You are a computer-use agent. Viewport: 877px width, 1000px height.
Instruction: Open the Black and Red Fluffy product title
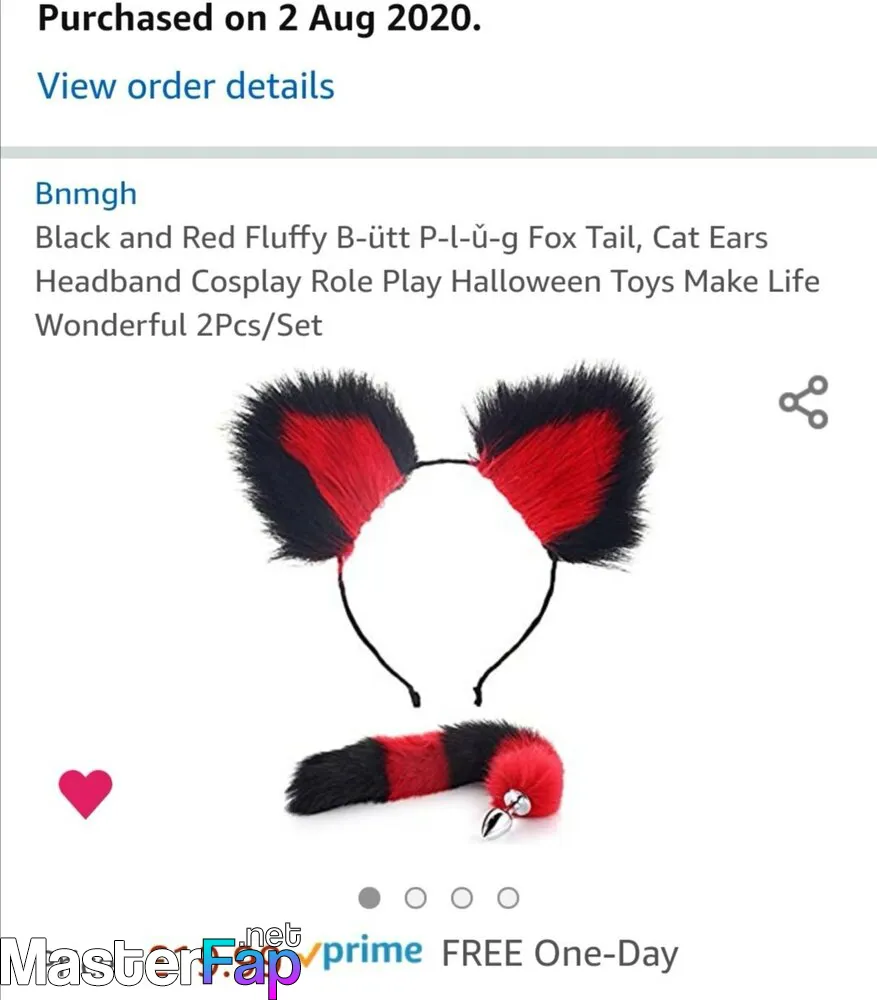(x=427, y=281)
